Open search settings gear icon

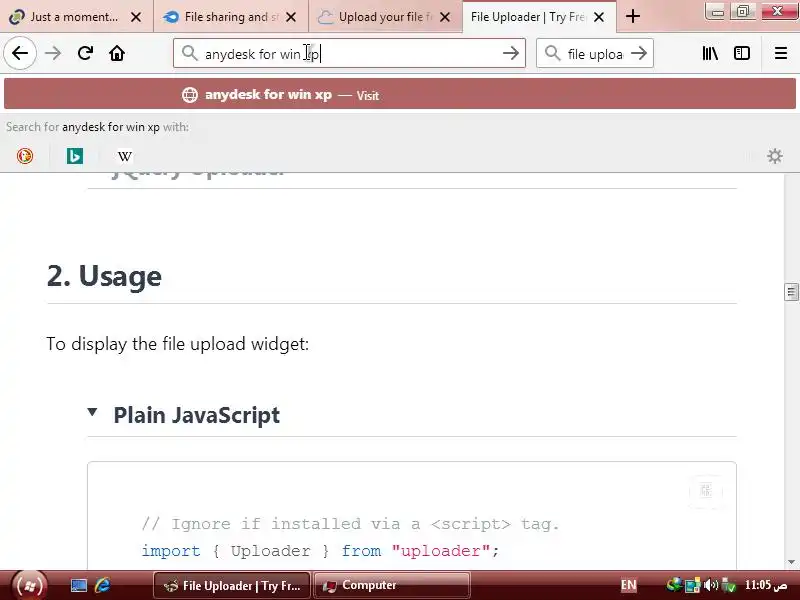pos(774,156)
